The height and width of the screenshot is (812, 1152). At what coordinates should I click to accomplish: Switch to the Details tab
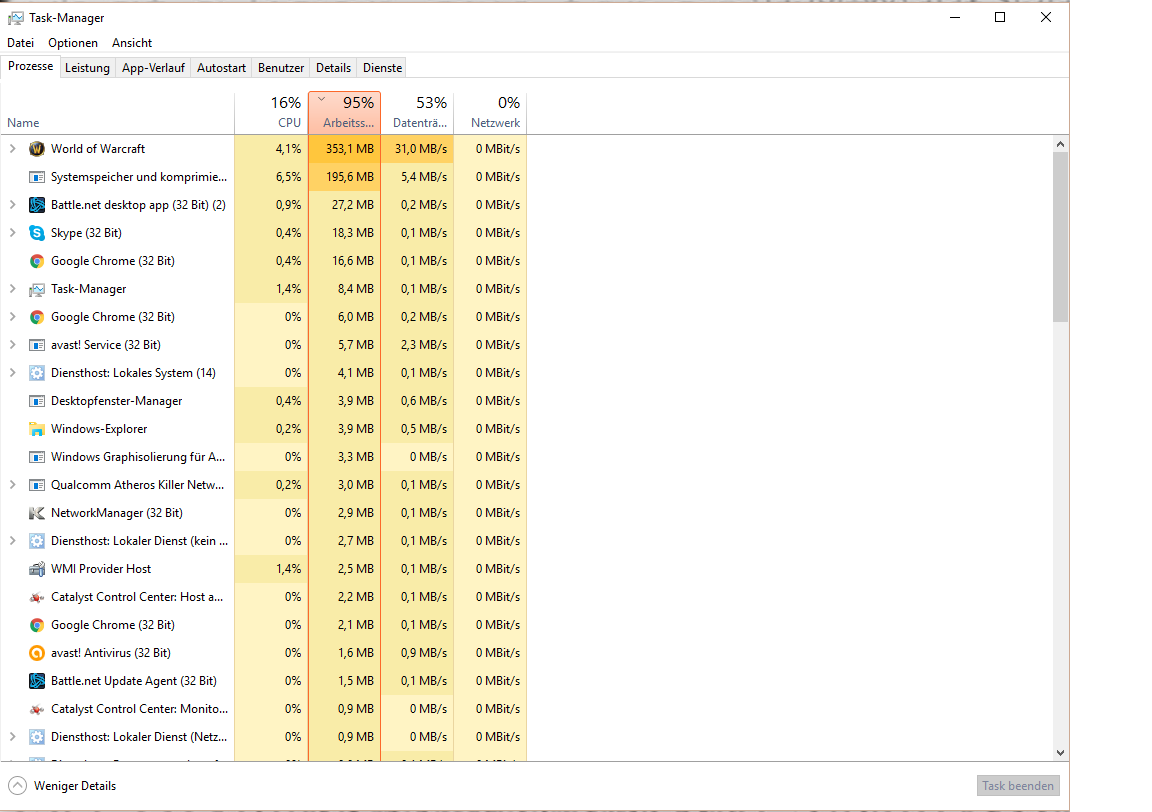pyautogui.click(x=333, y=68)
